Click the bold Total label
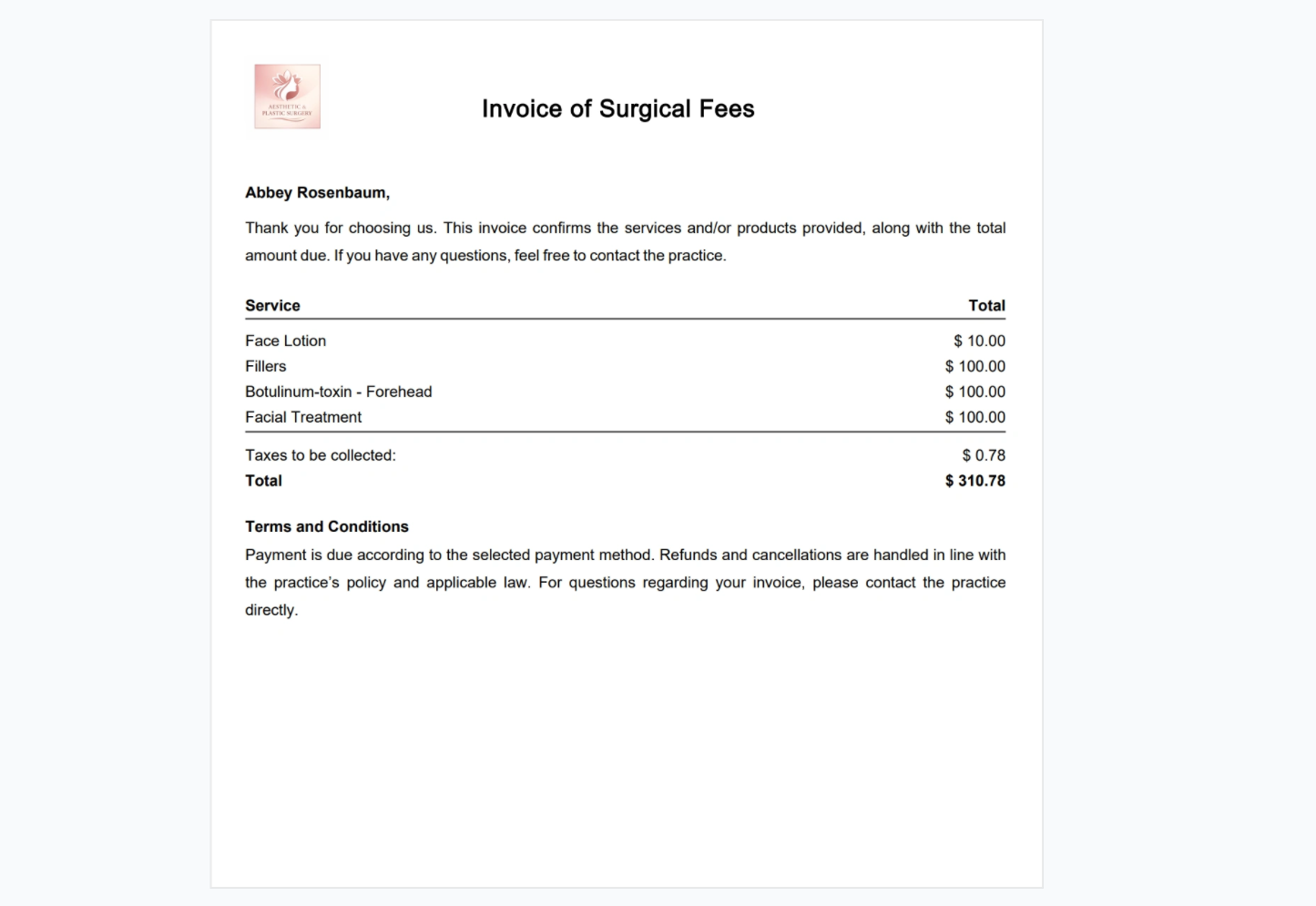Screen dimensions: 1316x906 (x=263, y=481)
